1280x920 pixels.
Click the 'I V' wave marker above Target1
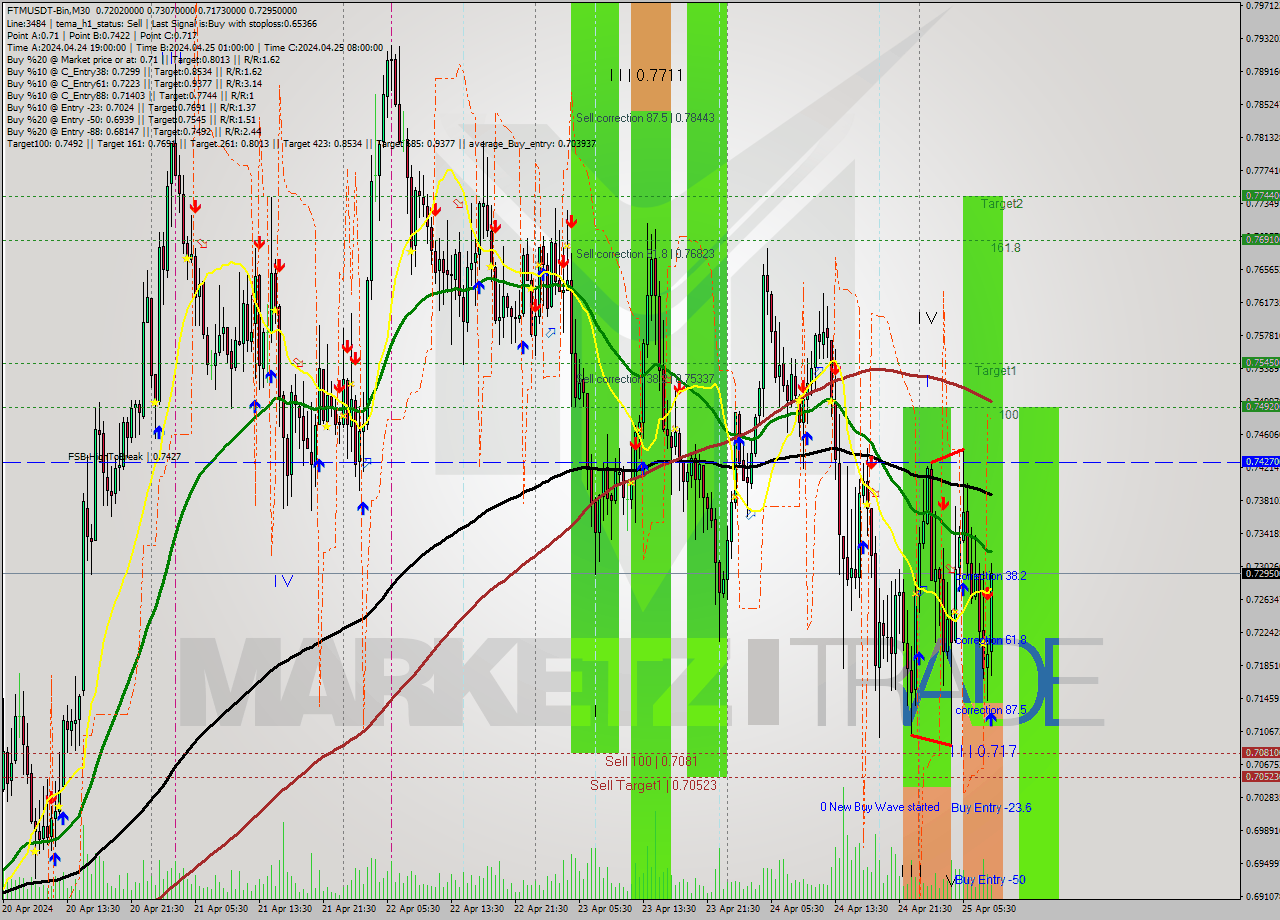[x=929, y=318]
